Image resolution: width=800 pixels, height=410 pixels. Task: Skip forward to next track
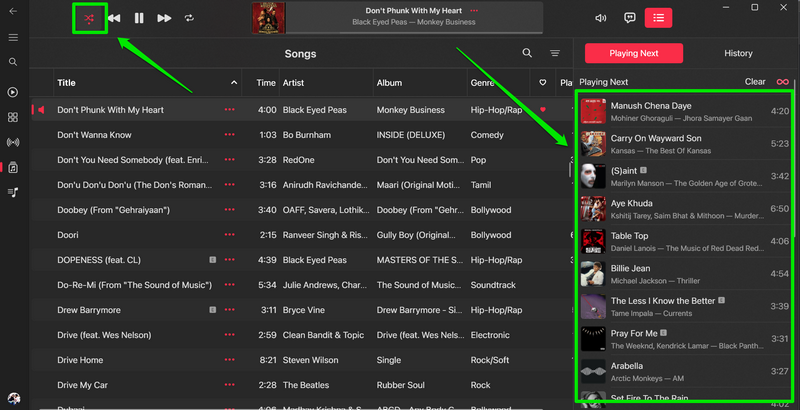[x=164, y=18]
